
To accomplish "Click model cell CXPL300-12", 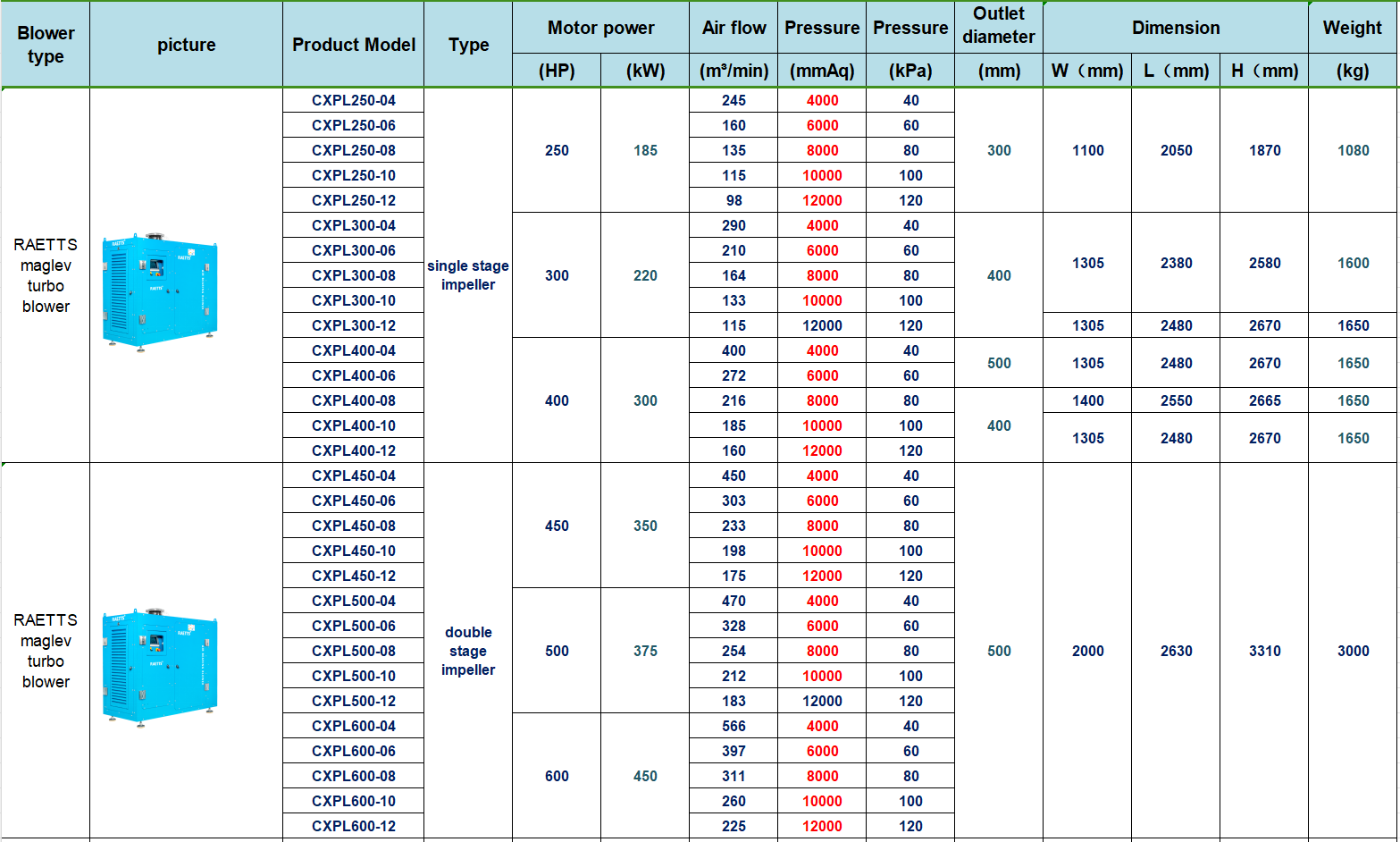I will [354, 325].
